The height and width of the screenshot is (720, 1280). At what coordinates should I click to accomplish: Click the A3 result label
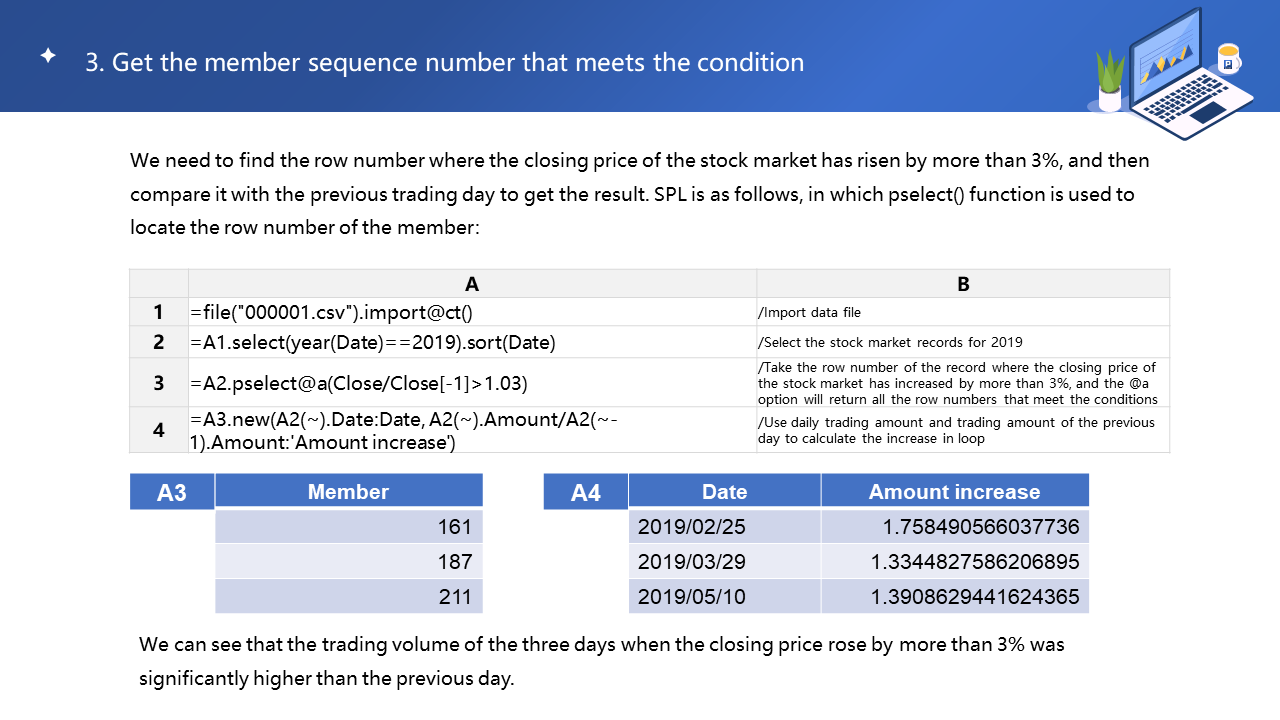point(172,492)
